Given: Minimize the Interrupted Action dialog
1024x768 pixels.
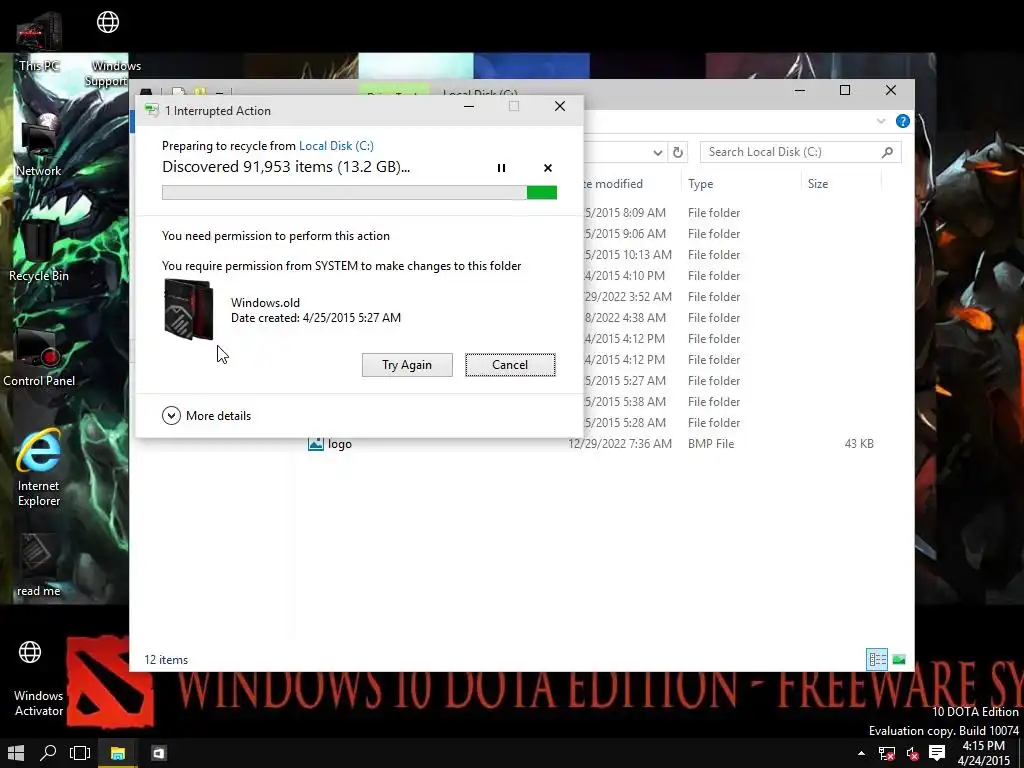Looking at the screenshot, I should click(469, 106).
